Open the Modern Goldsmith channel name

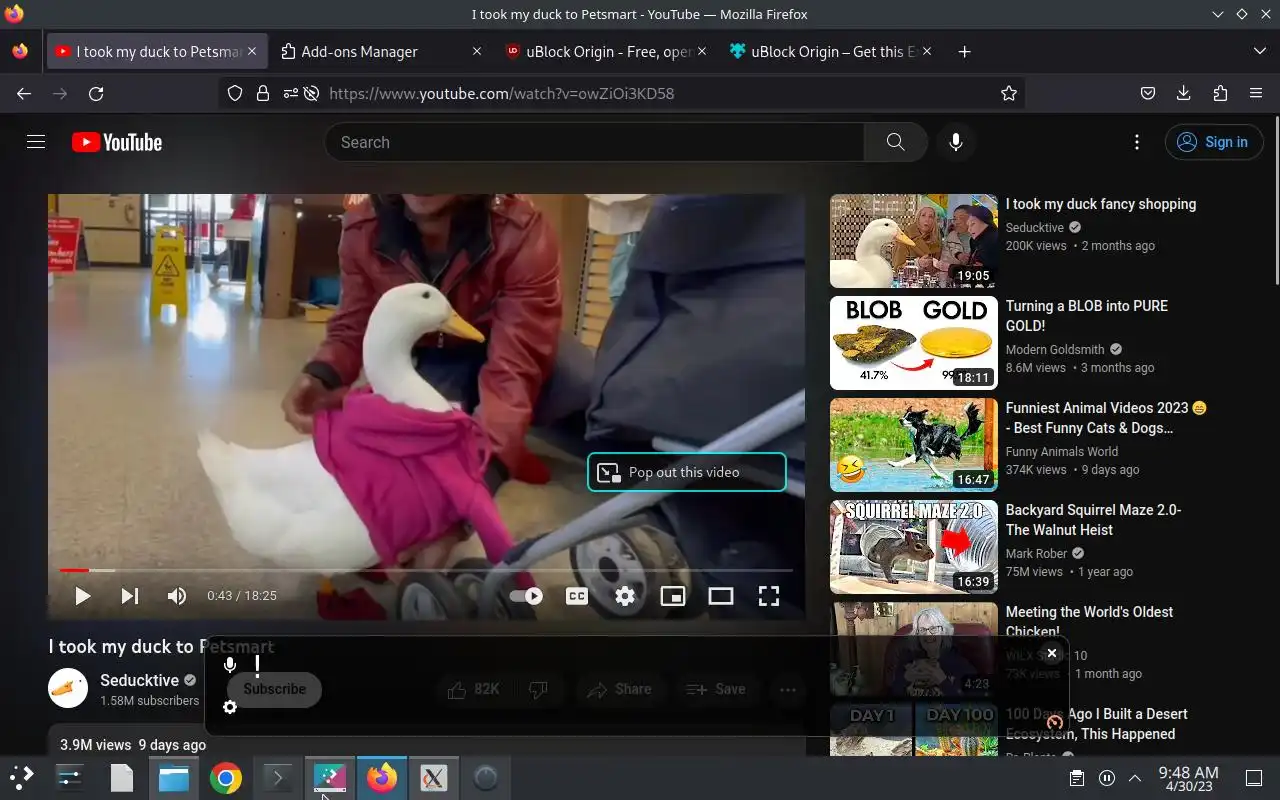(1055, 349)
